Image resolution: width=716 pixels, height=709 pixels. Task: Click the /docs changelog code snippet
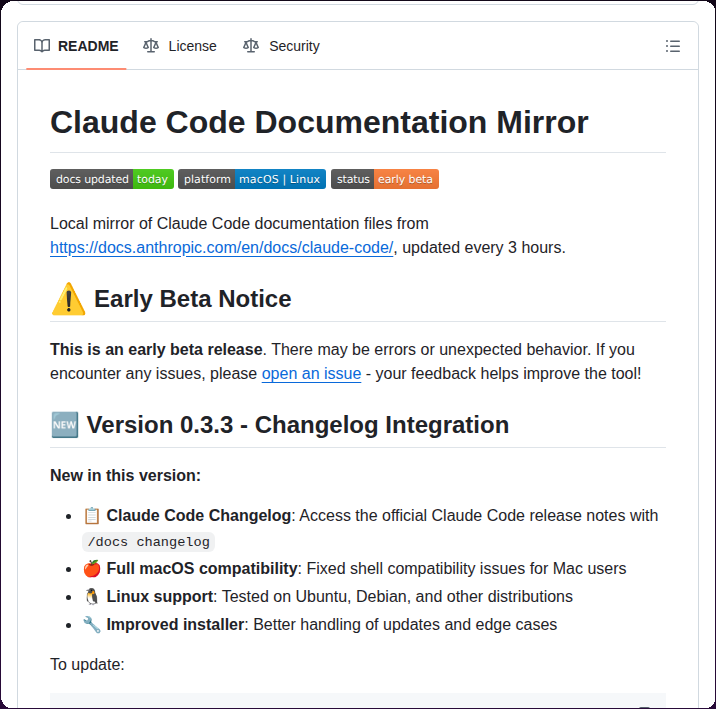[x=148, y=542]
